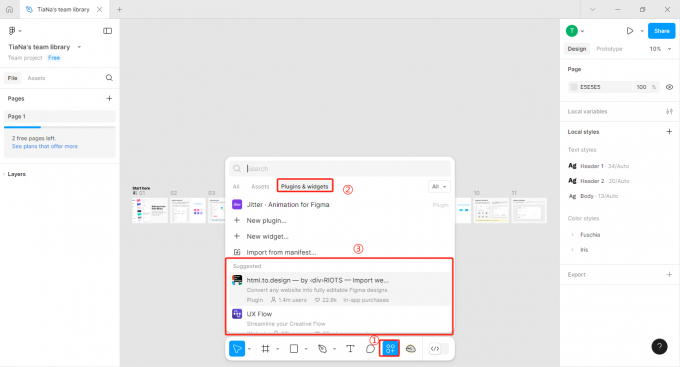The width and height of the screenshot is (680, 367).
Task: Click the search icon in left panel
Action: point(109,78)
